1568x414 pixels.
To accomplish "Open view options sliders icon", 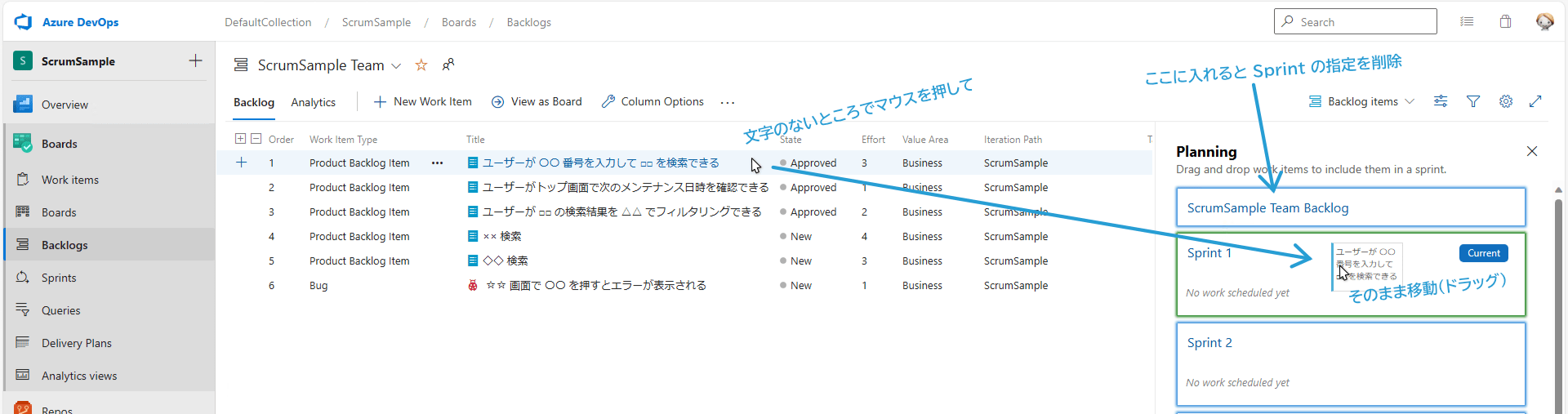I will 1441,101.
